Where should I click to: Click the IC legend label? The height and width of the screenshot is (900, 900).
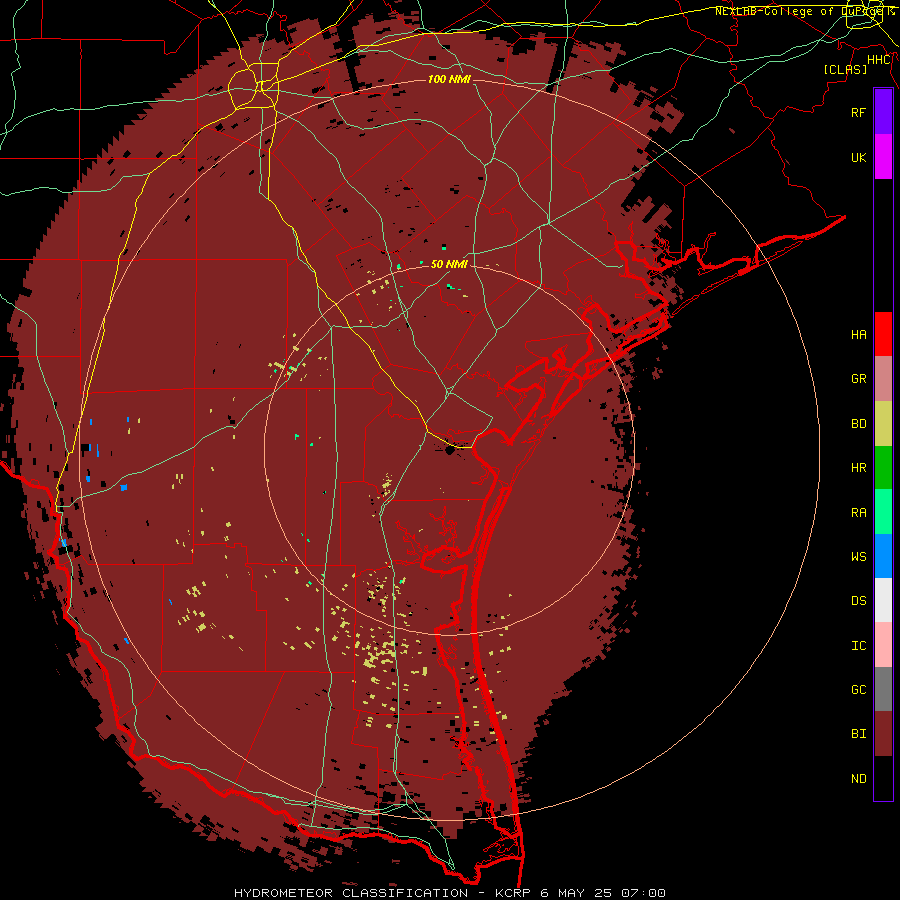pos(859,646)
